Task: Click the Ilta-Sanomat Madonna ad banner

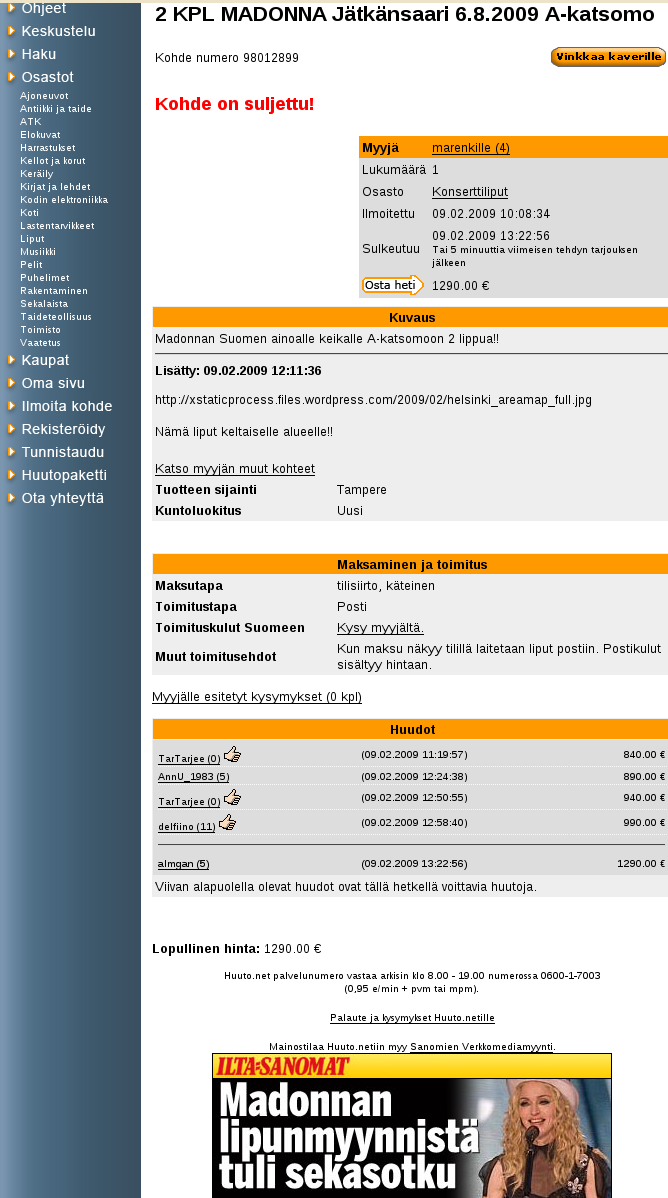Action: tap(411, 1125)
